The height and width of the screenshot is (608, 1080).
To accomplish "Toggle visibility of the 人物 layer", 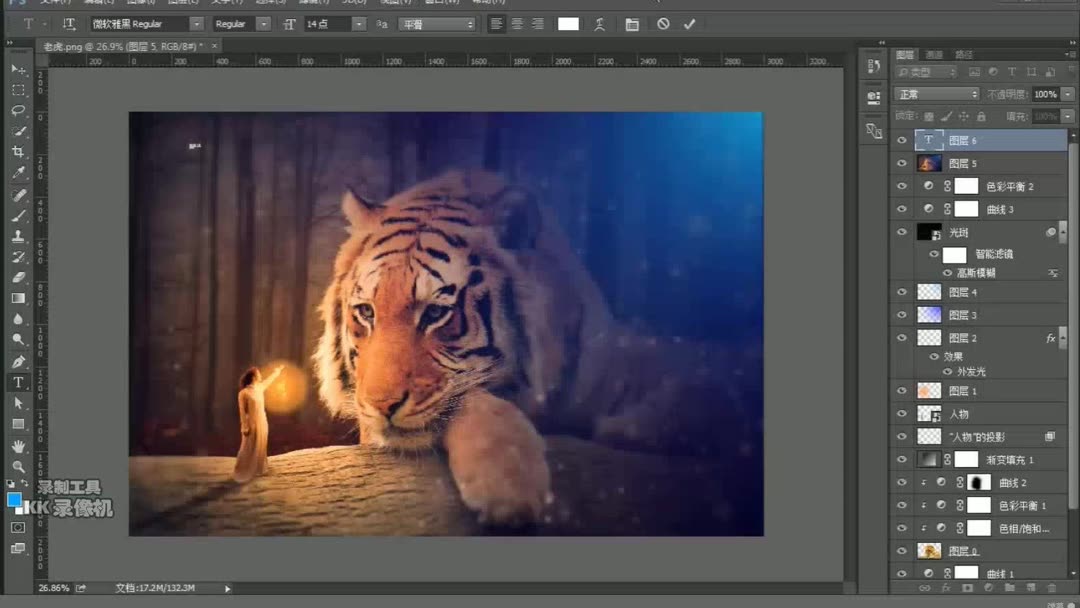I will tap(902, 413).
